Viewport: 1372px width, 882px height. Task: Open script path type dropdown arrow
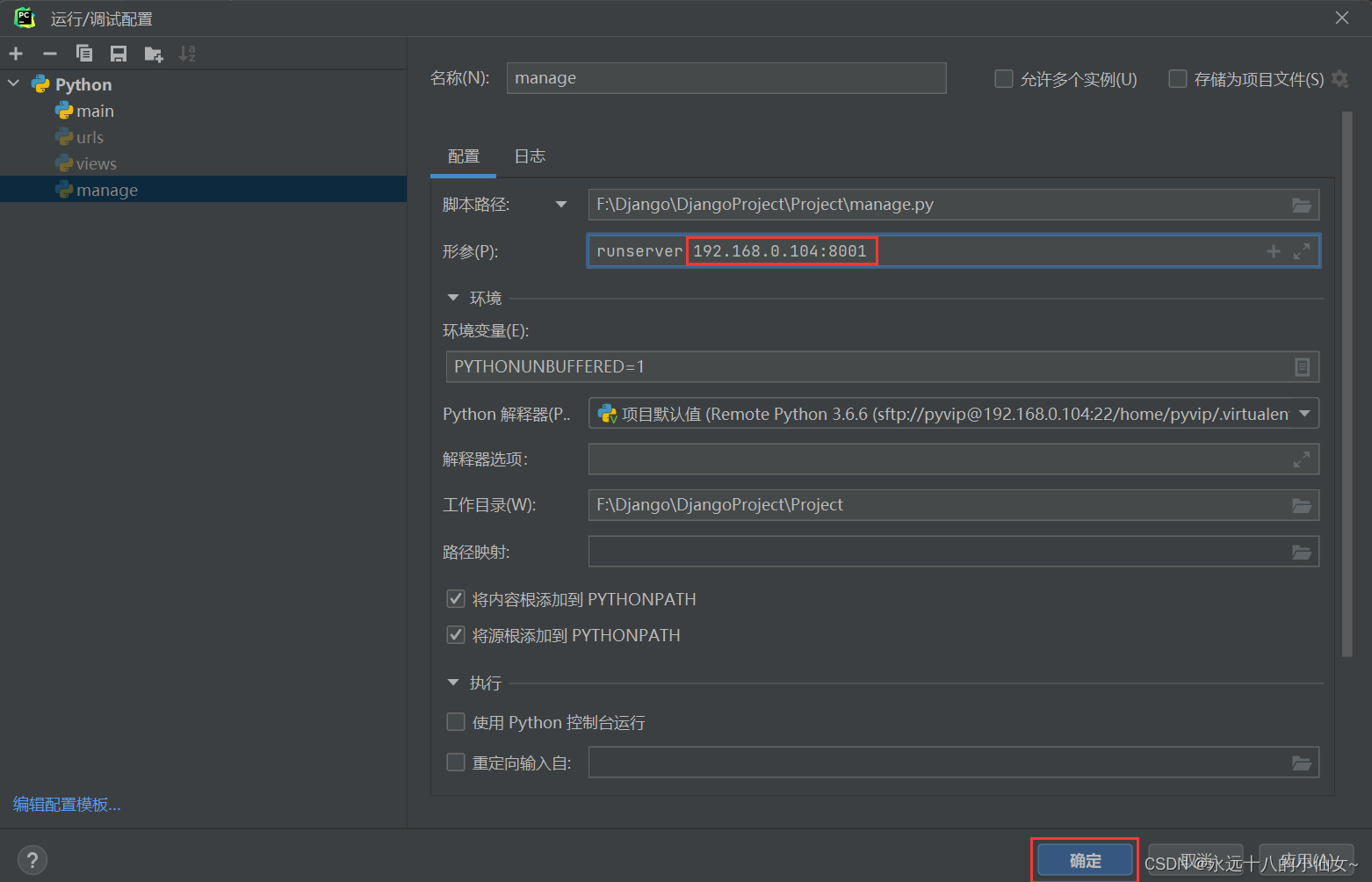561,205
